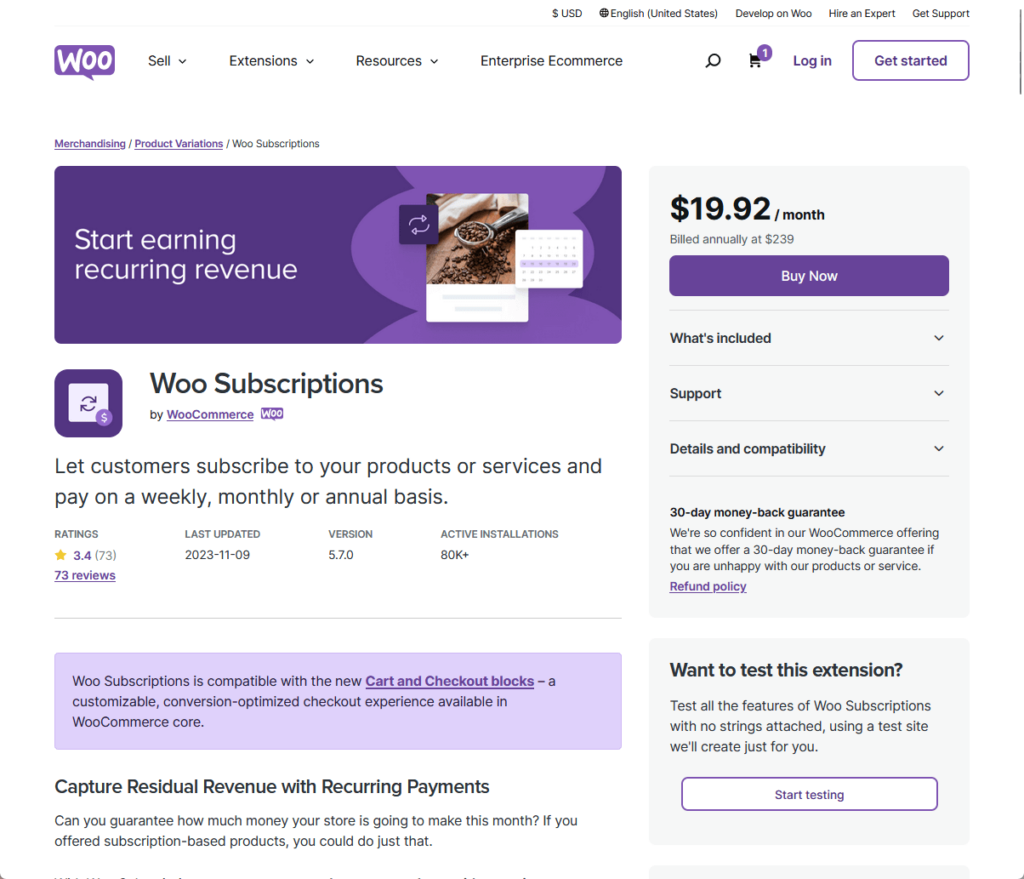Open the Extensions dropdown menu
This screenshot has width=1024, height=879.
pyautogui.click(x=272, y=61)
